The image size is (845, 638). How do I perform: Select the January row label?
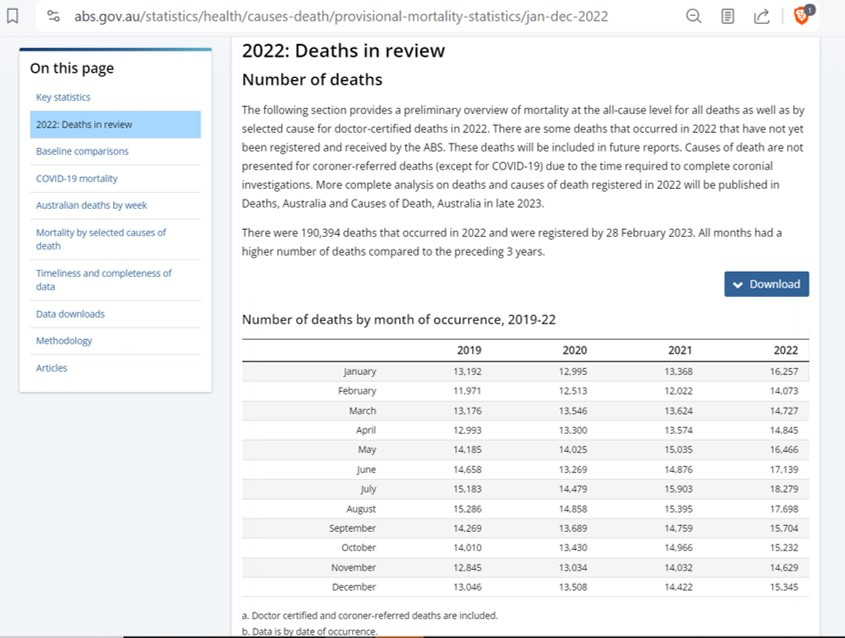tap(359, 371)
